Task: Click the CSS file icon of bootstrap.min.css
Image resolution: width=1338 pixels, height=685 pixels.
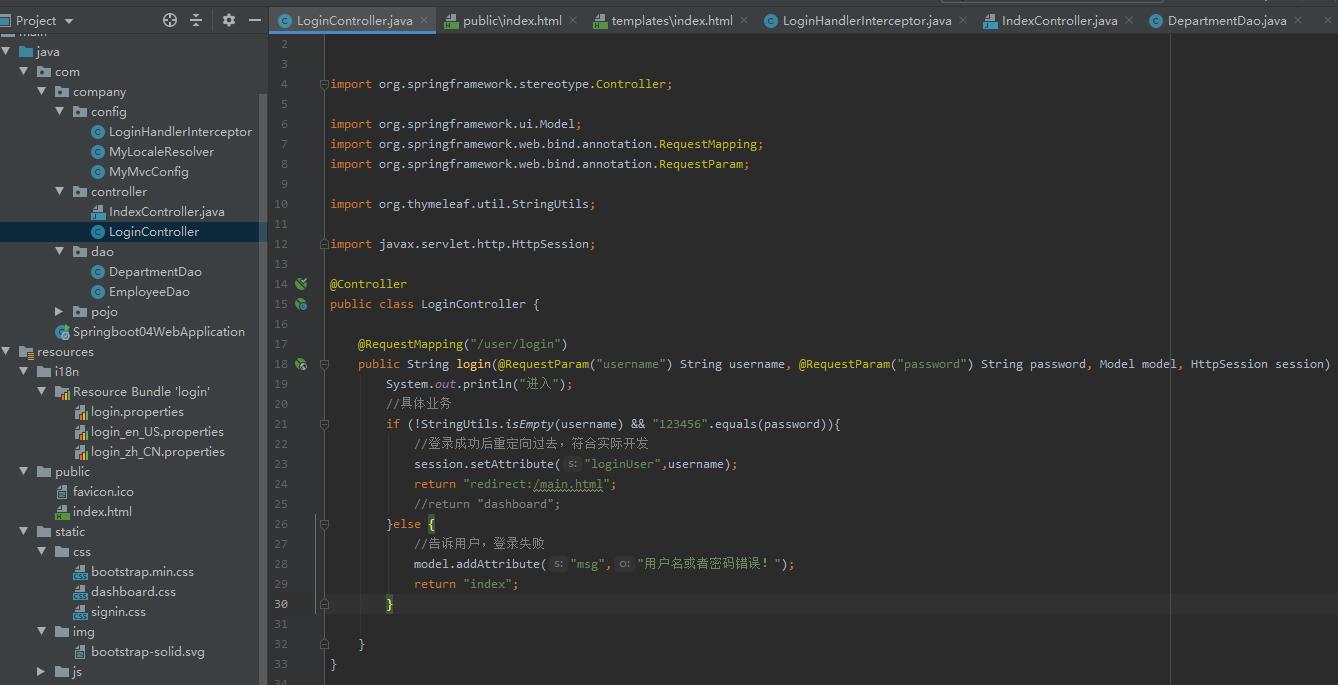Action: point(80,572)
